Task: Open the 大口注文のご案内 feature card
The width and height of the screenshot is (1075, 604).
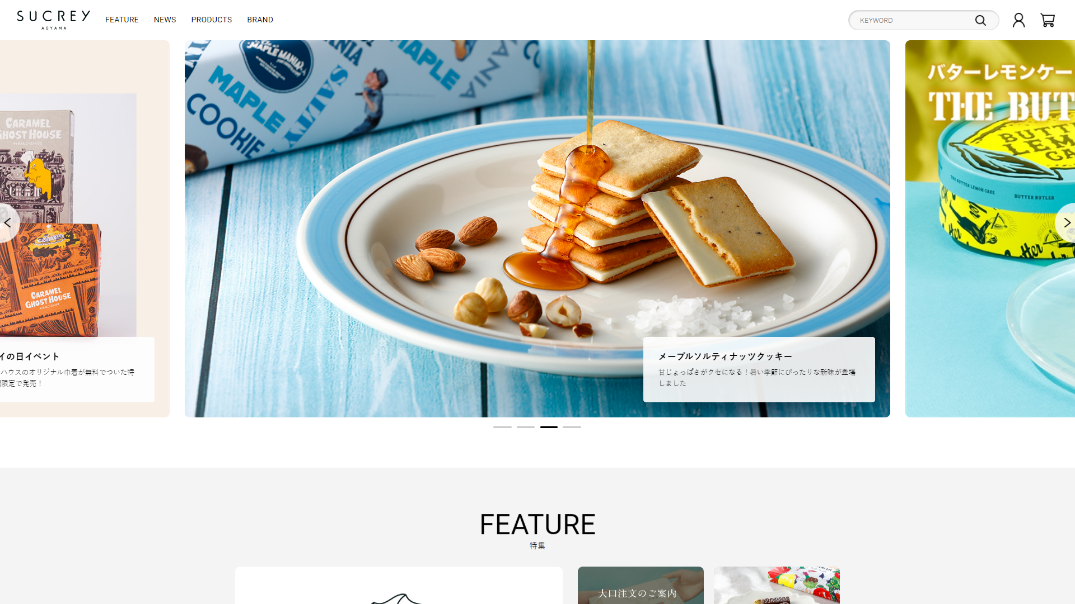Action: tap(641, 585)
